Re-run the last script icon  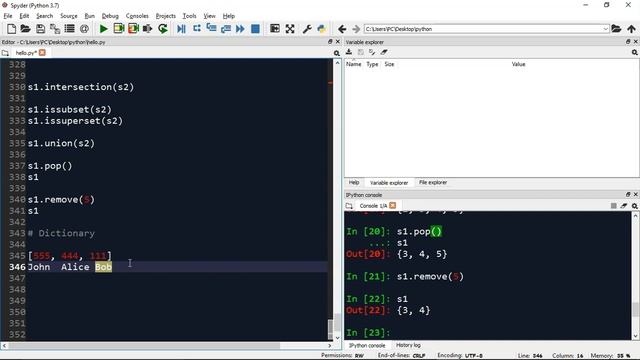[x=162, y=29]
